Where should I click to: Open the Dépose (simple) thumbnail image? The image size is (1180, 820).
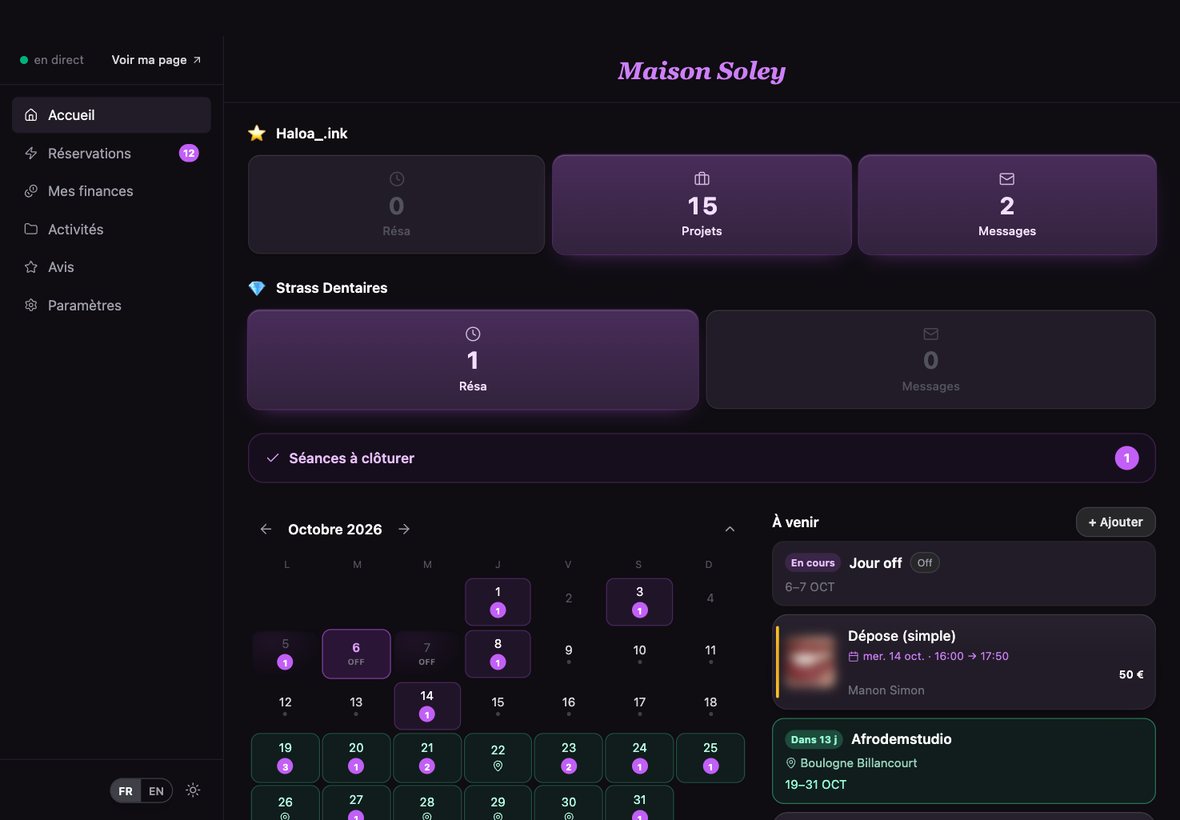tap(810, 662)
